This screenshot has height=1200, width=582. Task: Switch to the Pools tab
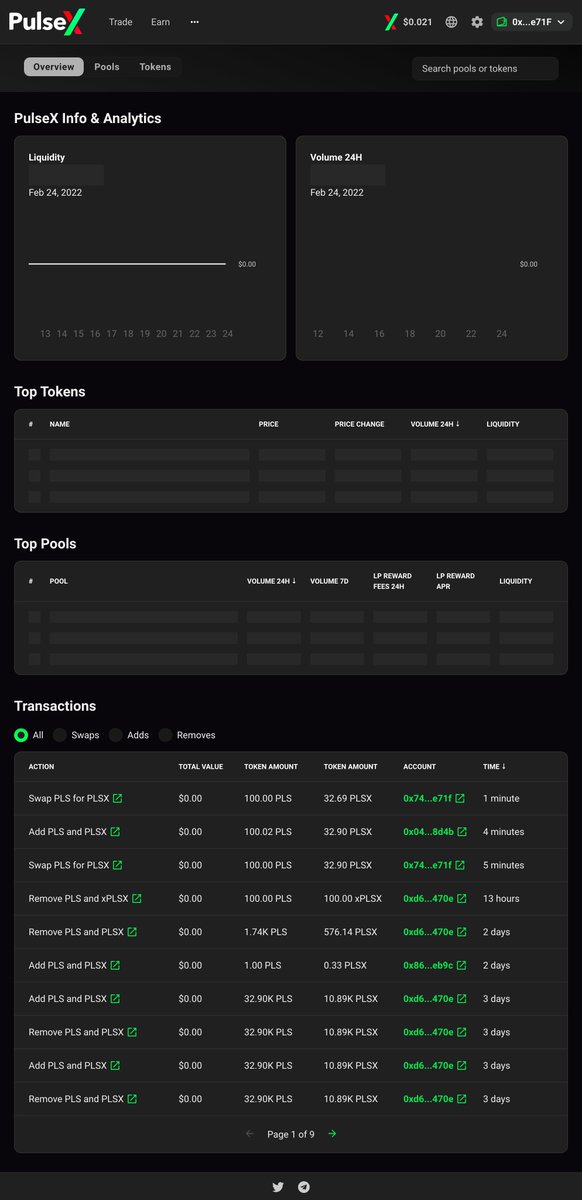coord(107,67)
